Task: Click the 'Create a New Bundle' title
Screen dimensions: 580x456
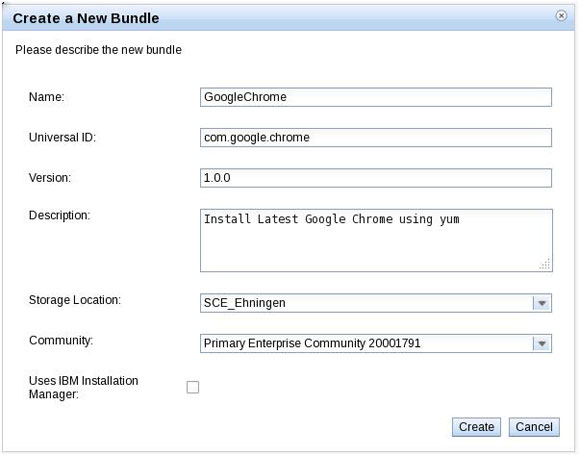Action: tap(86, 18)
